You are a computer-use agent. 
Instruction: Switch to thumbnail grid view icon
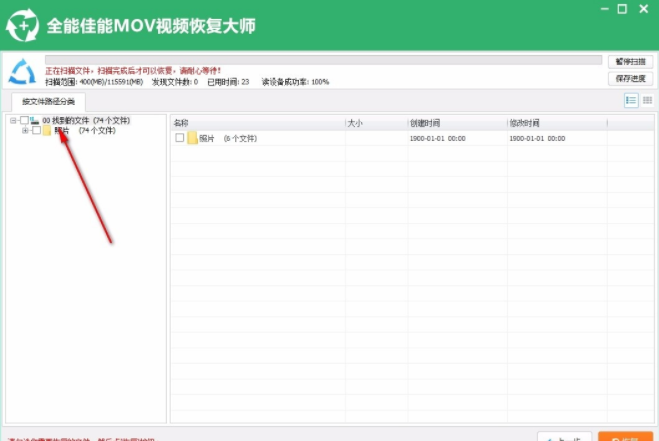[647, 100]
